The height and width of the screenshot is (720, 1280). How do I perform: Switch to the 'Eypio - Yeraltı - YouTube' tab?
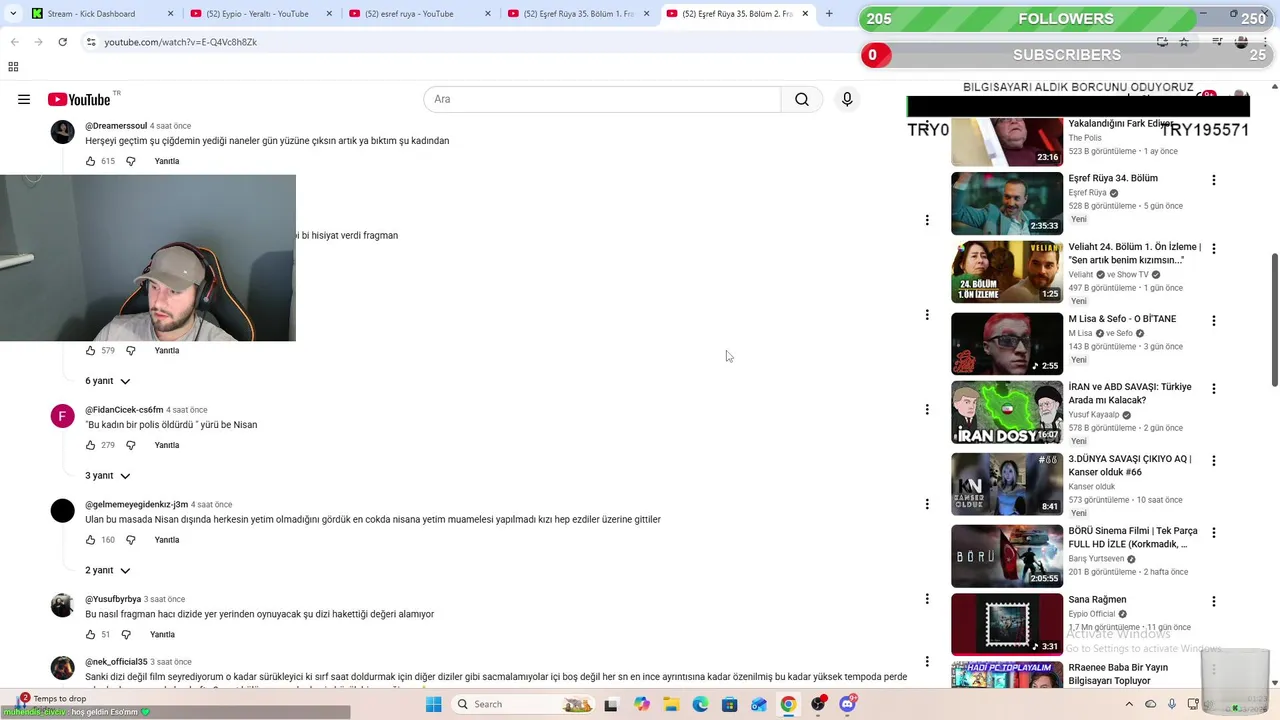(x=262, y=14)
